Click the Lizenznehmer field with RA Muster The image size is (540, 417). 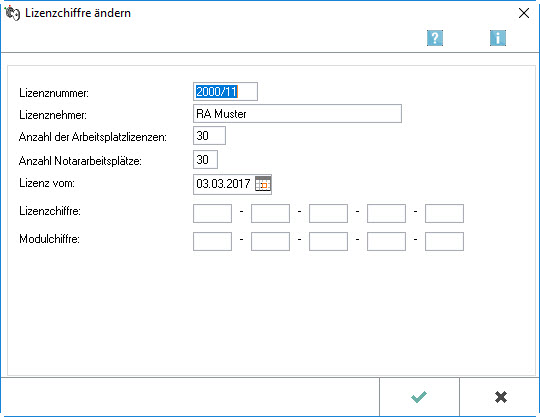[297, 114]
